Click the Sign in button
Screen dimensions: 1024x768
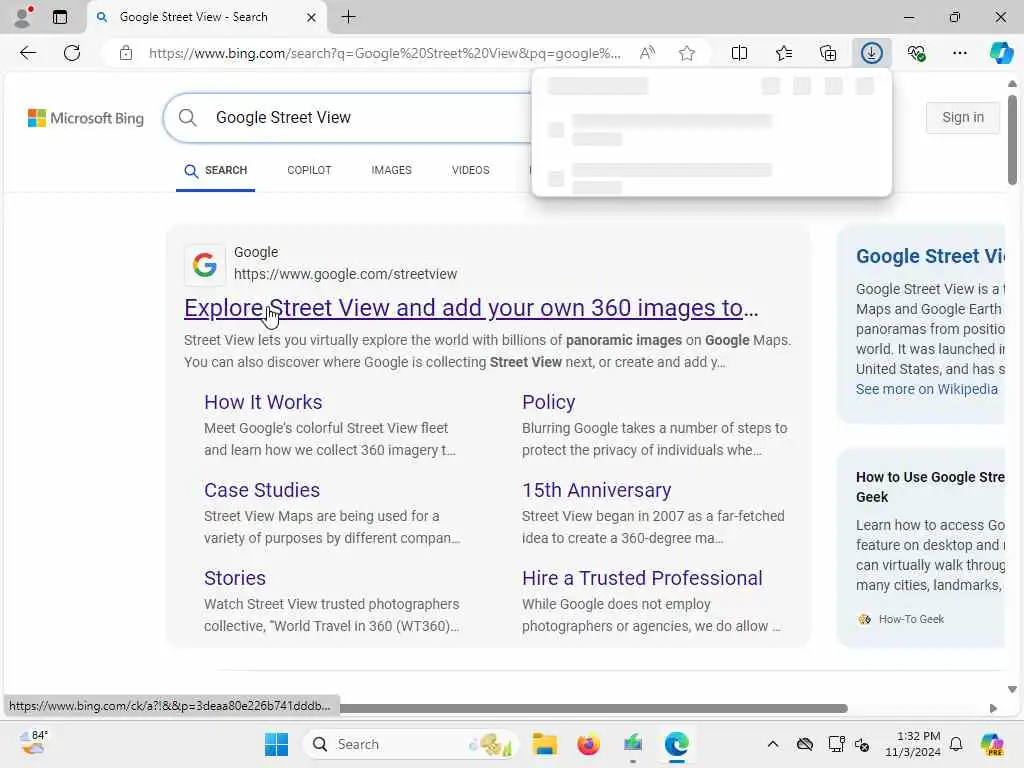click(963, 118)
